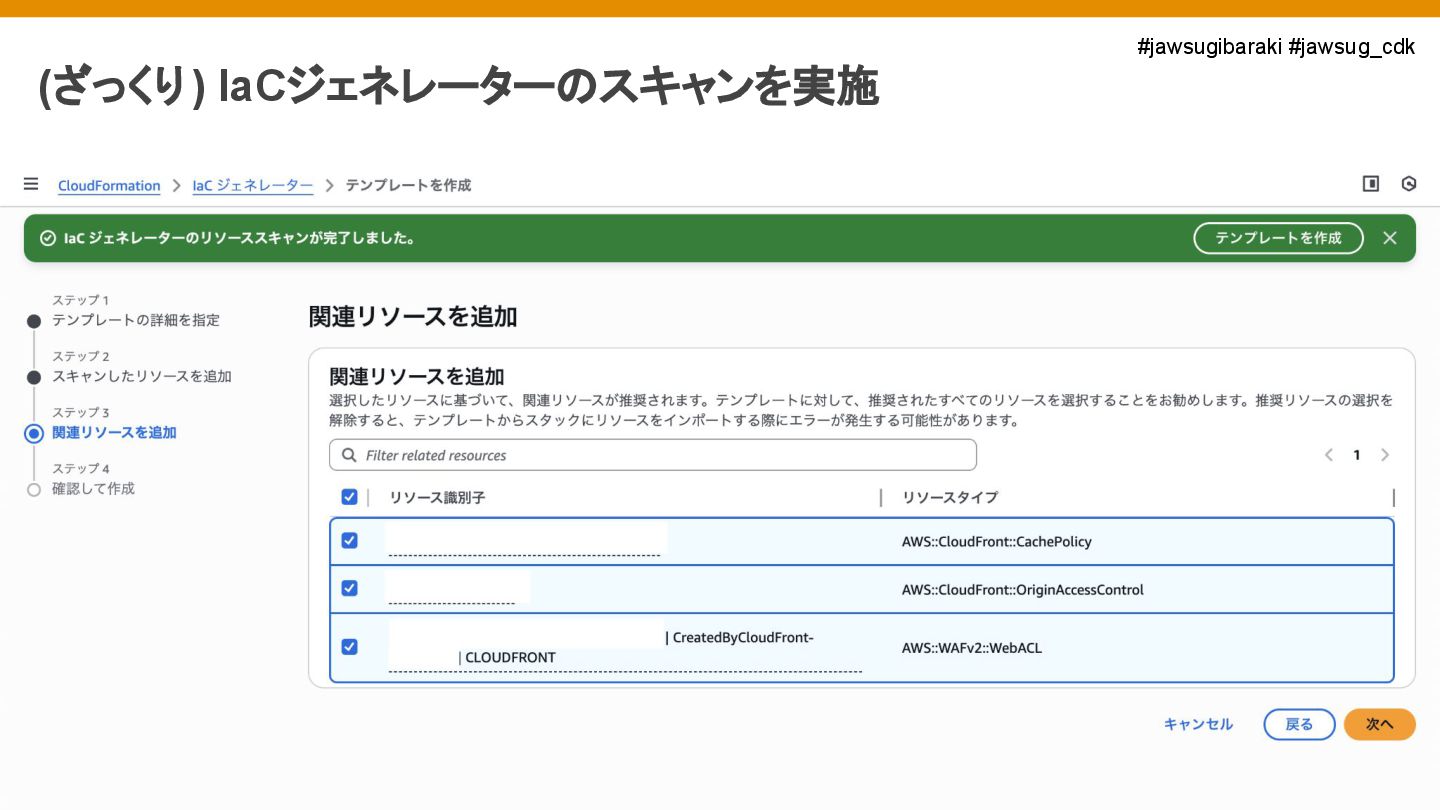Toggle the side panel icon

1371,184
